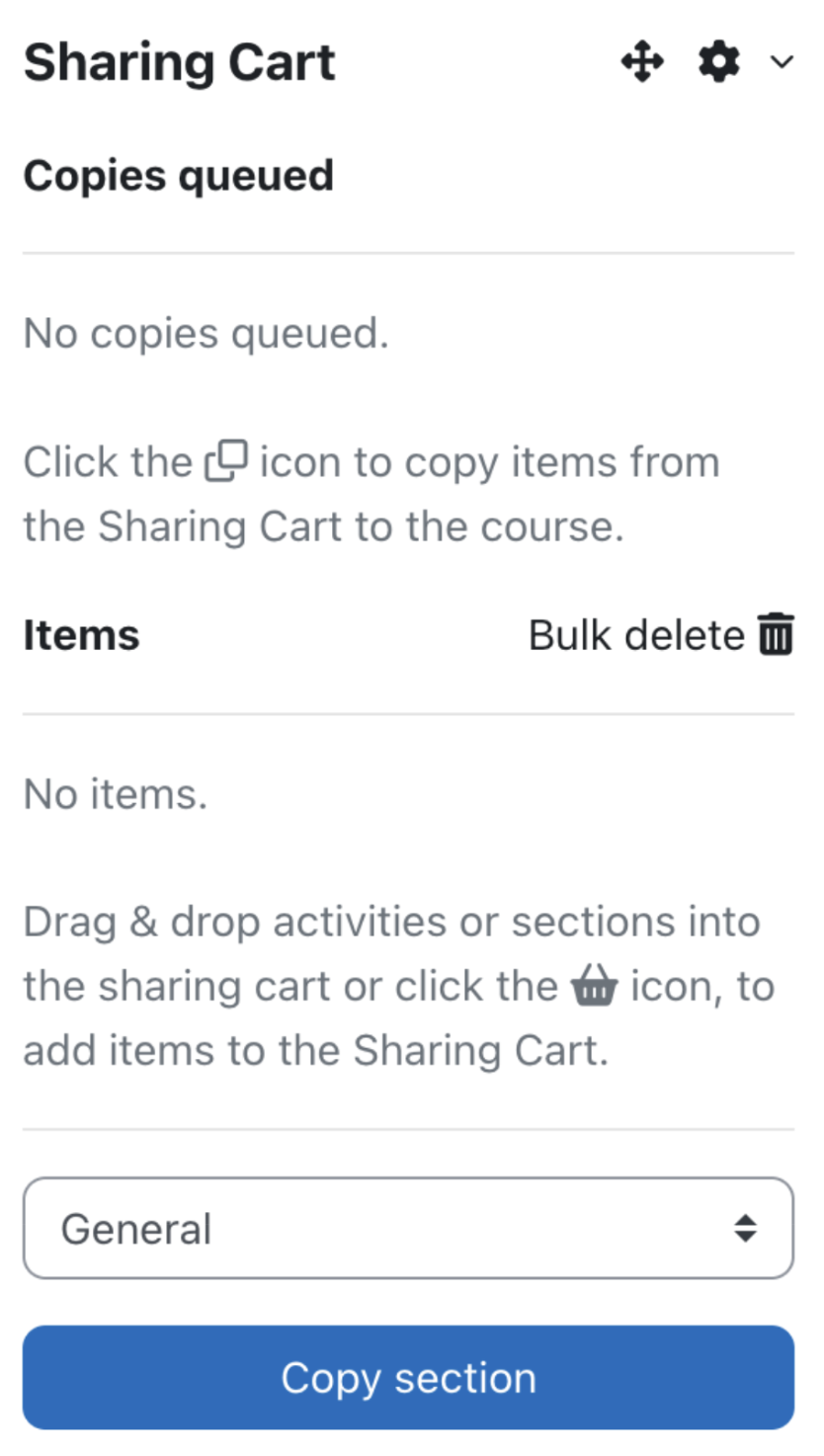Click the Sharing Cart title
824x1456 pixels.
(x=180, y=61)
